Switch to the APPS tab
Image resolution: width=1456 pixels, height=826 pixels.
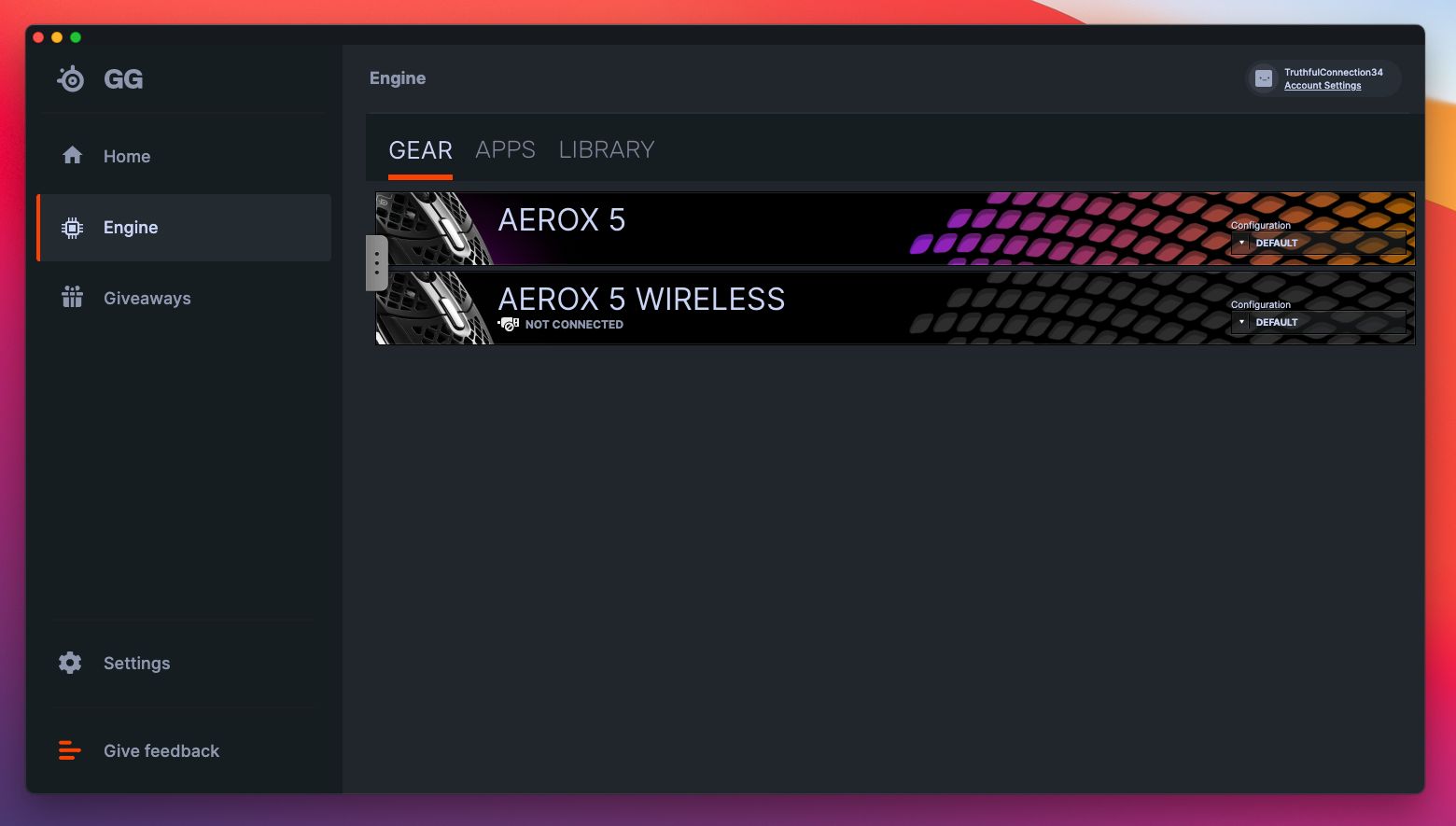(505, 150)
